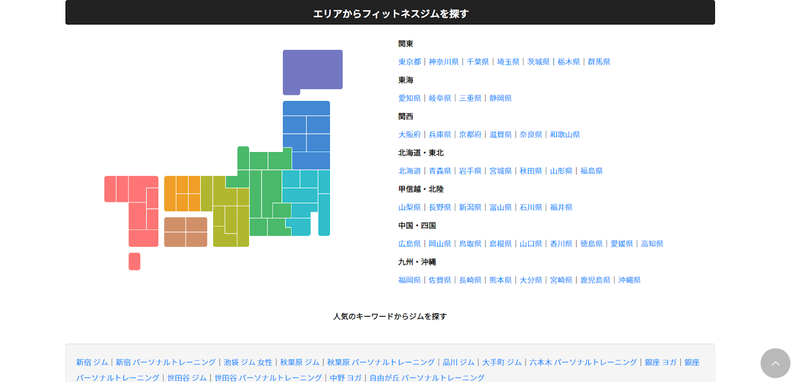Open the 大手町 ジム keyword
The width and height of the screenshot is (800, 382).
(502, 362)
